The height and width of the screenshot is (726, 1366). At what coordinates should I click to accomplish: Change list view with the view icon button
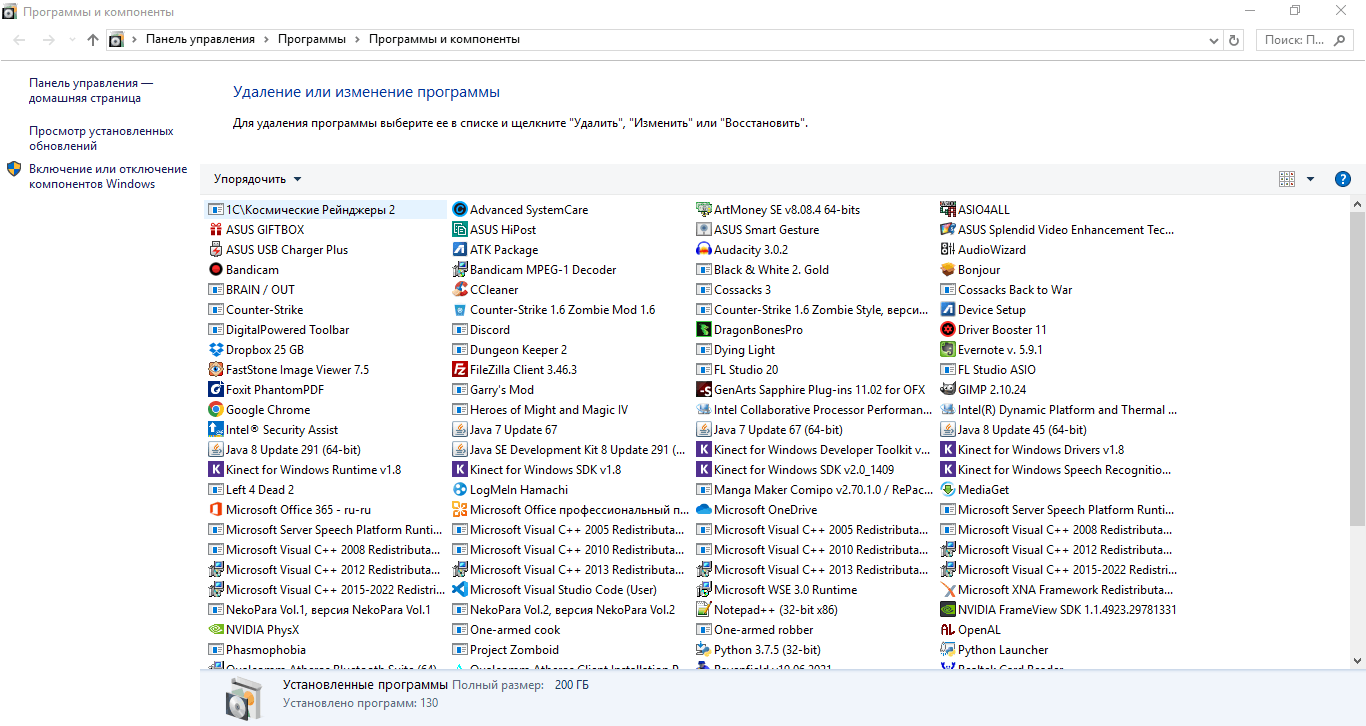point(1287,179)
